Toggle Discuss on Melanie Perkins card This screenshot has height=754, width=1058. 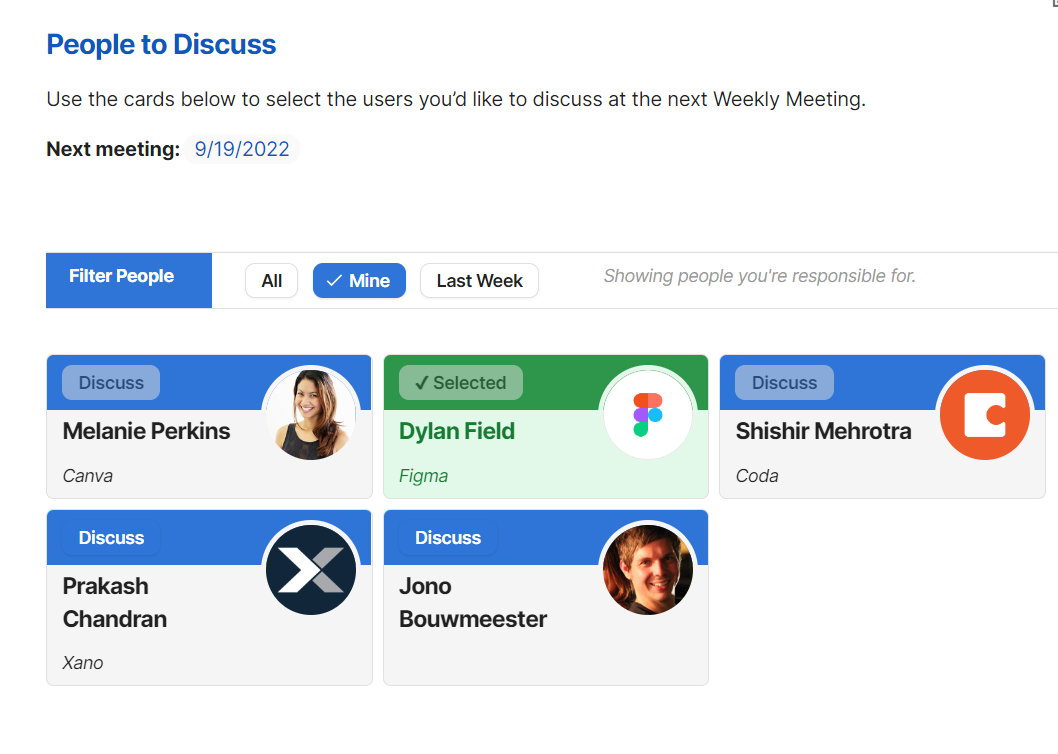click(111, 383)
